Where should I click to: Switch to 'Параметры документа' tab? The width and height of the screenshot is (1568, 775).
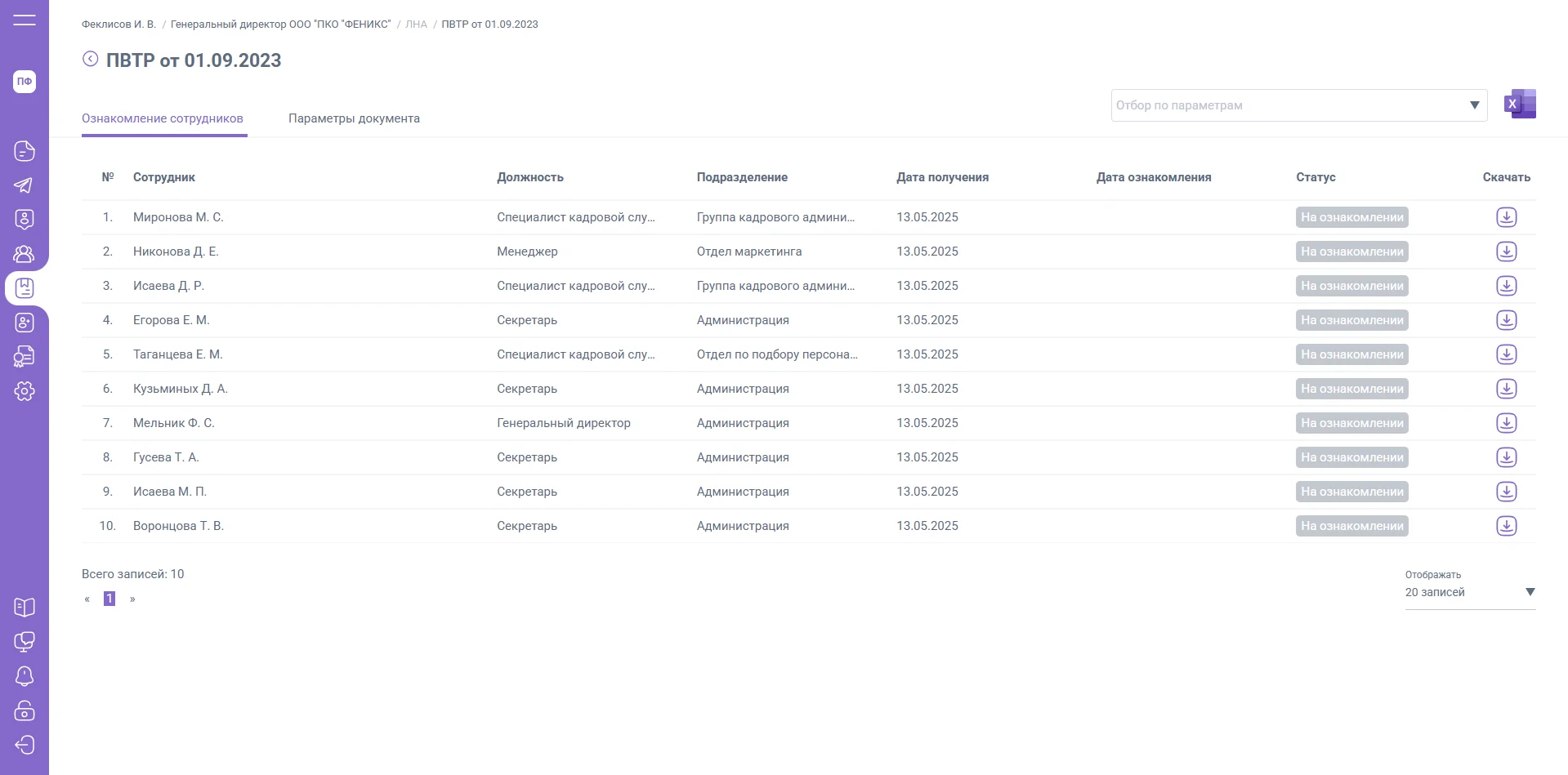click(354, 118)
